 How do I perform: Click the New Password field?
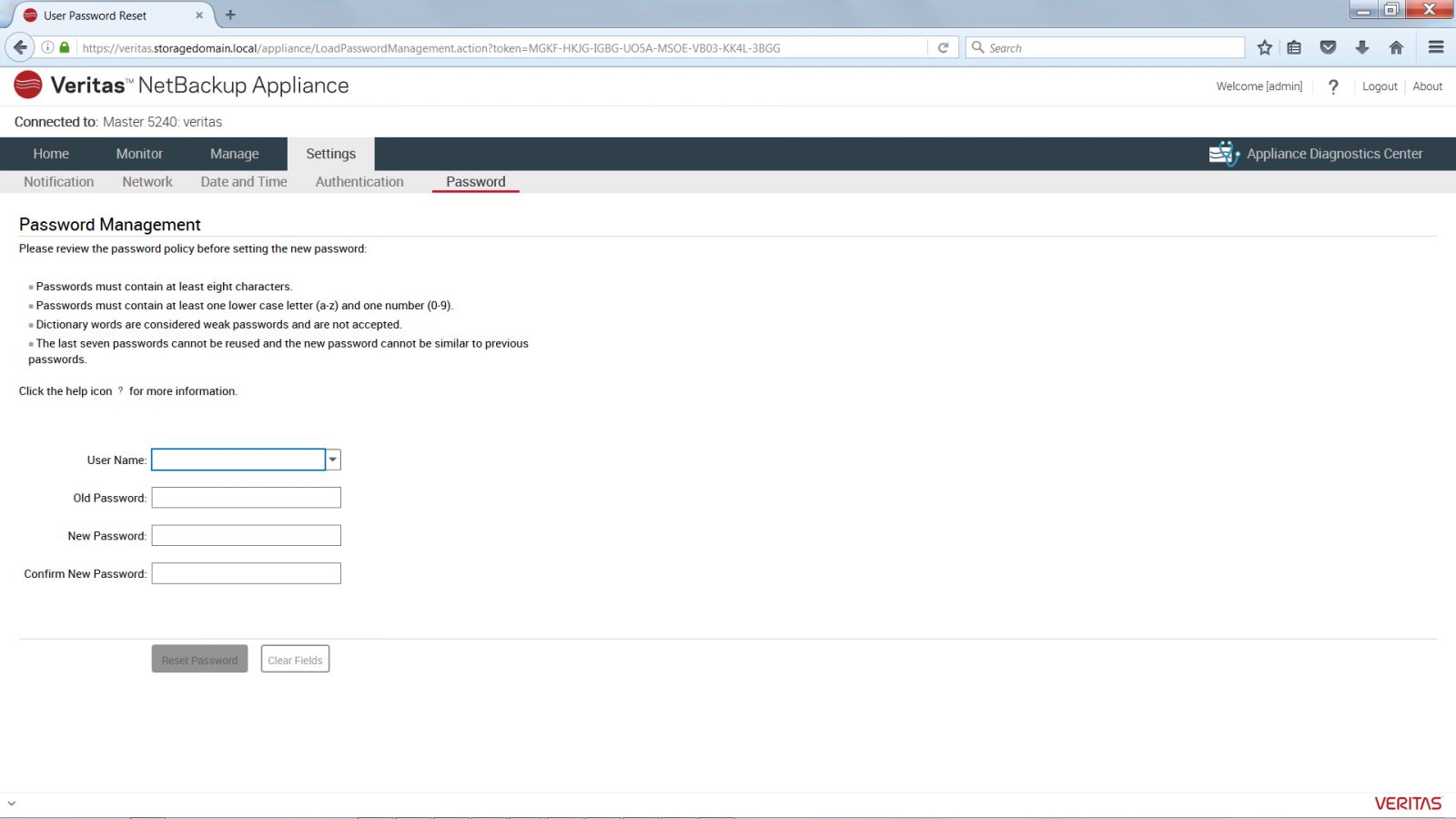click(247, 536)
